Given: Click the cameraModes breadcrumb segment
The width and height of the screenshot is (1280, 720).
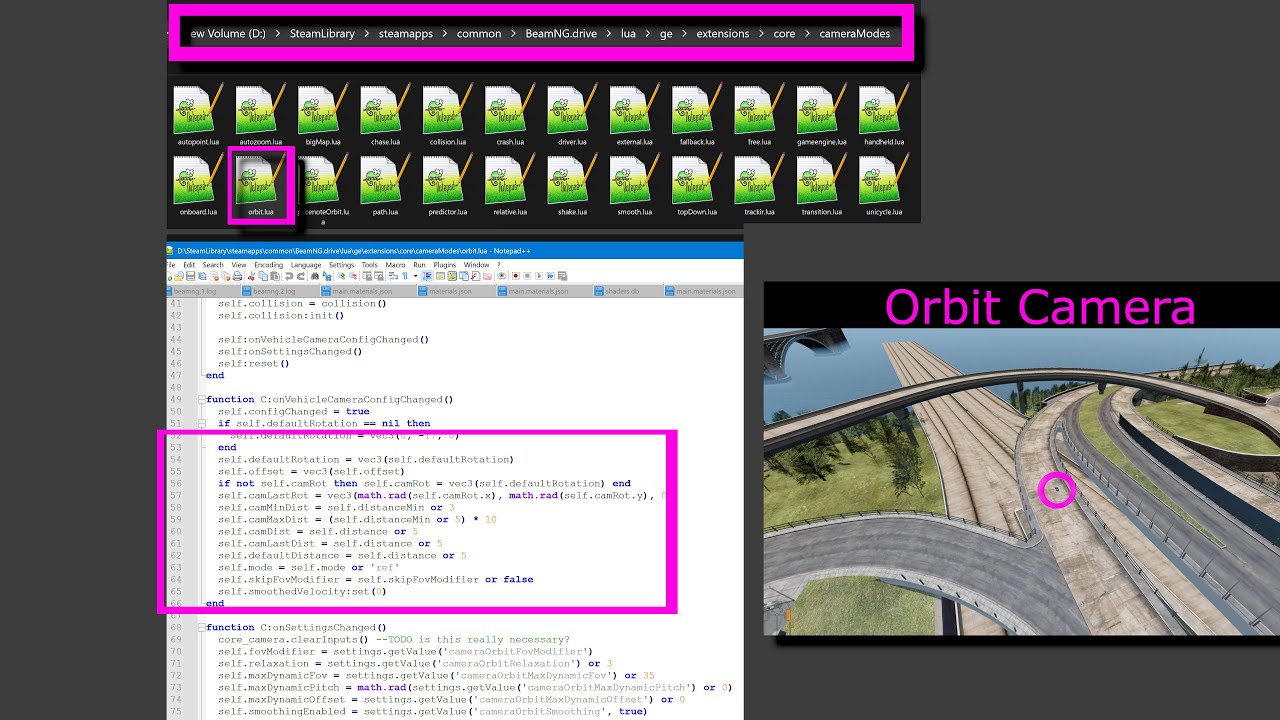Looking at the screenshot, I should click(854, 33).
